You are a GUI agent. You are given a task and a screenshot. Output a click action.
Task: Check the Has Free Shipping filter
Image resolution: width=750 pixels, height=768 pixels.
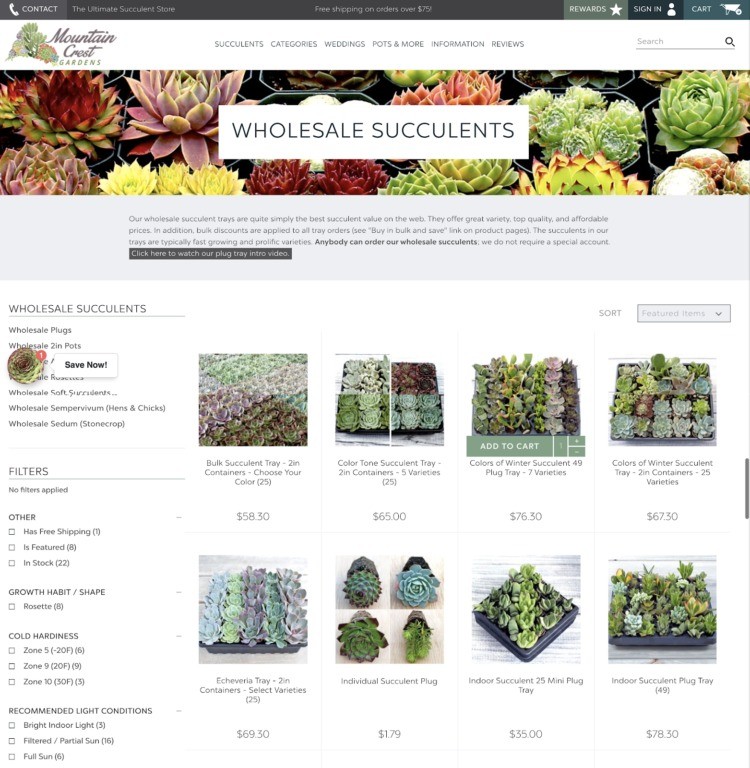tap(12, 532)
